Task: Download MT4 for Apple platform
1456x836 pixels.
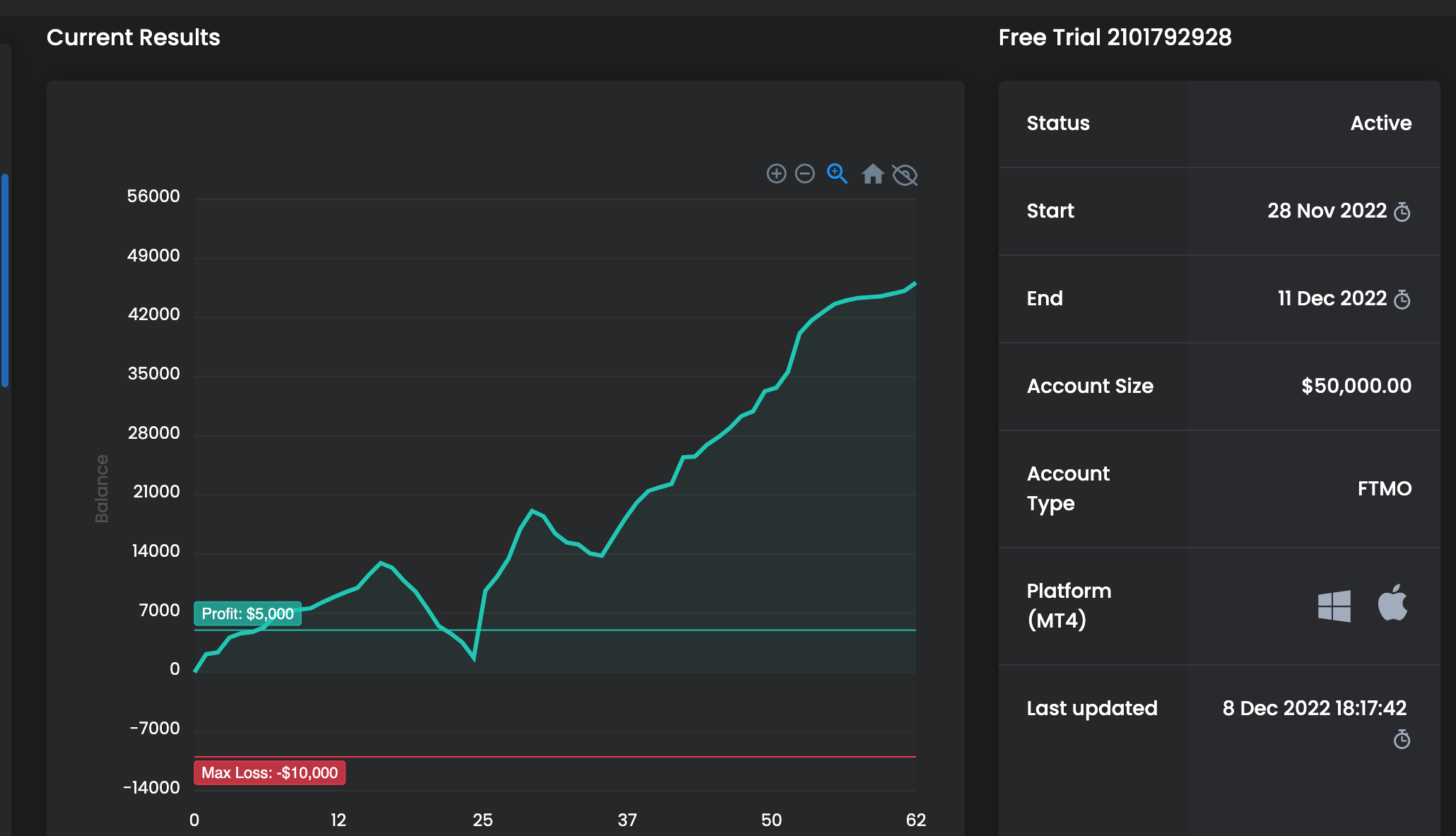Action: point(1392,603)
